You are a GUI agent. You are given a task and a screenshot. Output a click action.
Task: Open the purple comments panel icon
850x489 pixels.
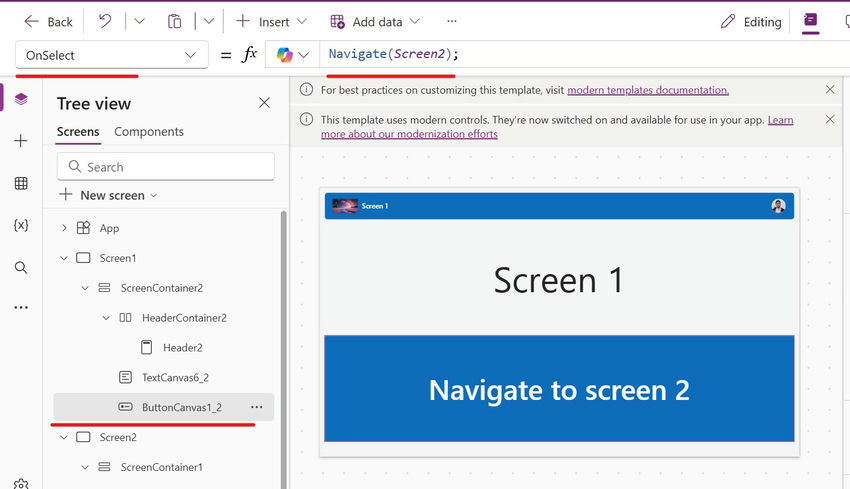pos(810,21)
